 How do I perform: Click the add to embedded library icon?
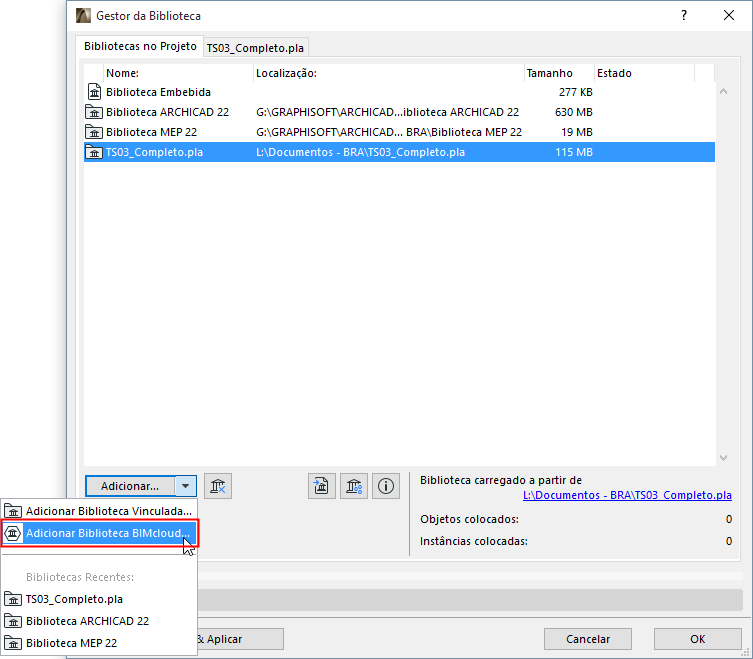[321, 486]
